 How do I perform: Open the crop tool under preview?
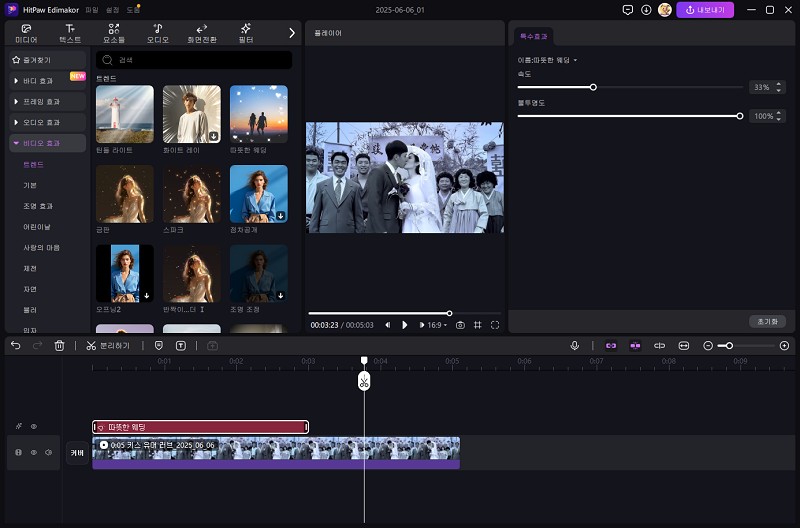(478, 325)
